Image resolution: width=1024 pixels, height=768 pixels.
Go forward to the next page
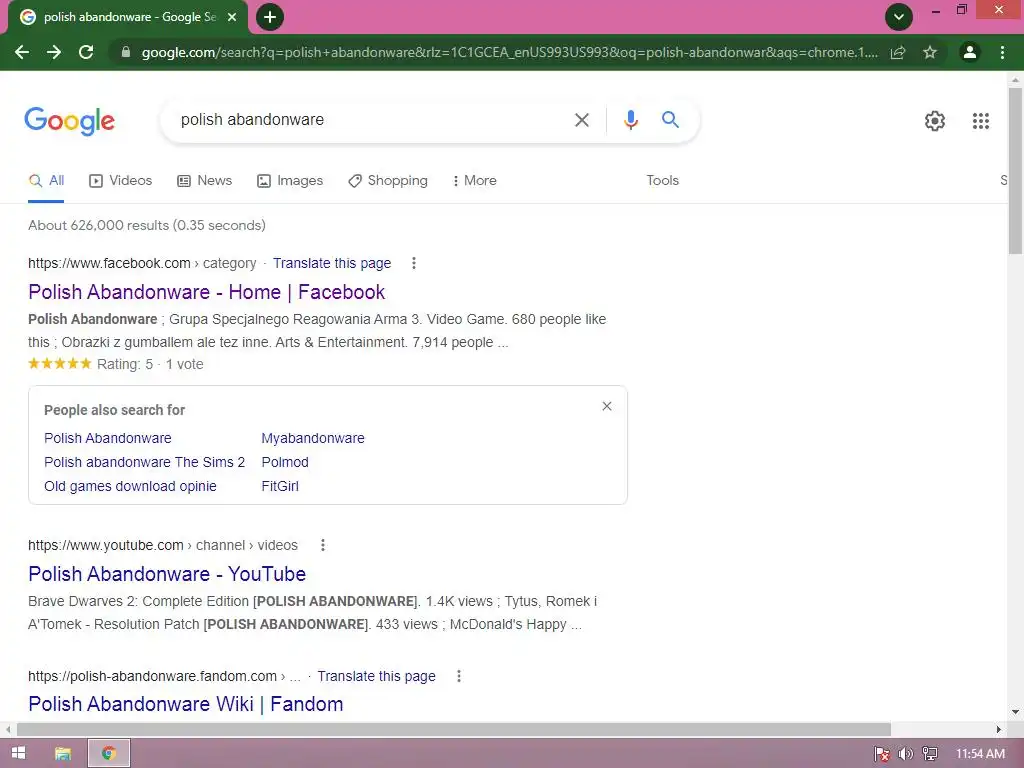(54, 52)
